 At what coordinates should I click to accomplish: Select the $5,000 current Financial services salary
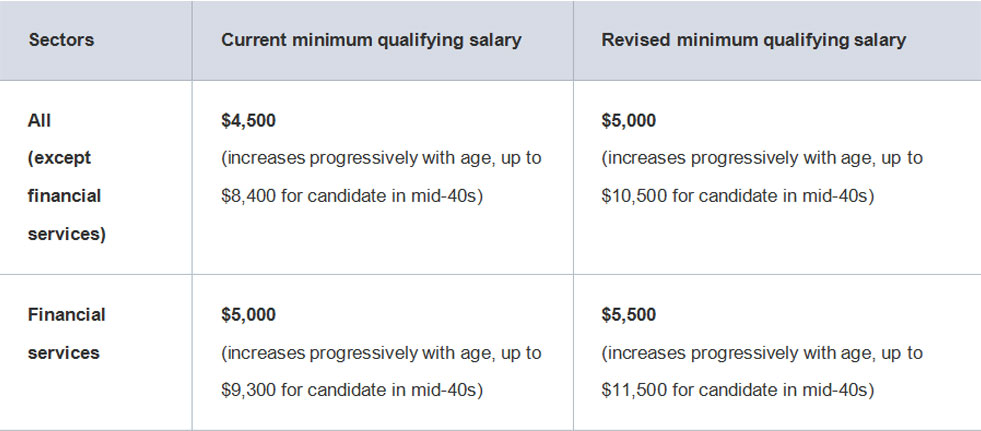pyautogui.click(x=248, y=315)
